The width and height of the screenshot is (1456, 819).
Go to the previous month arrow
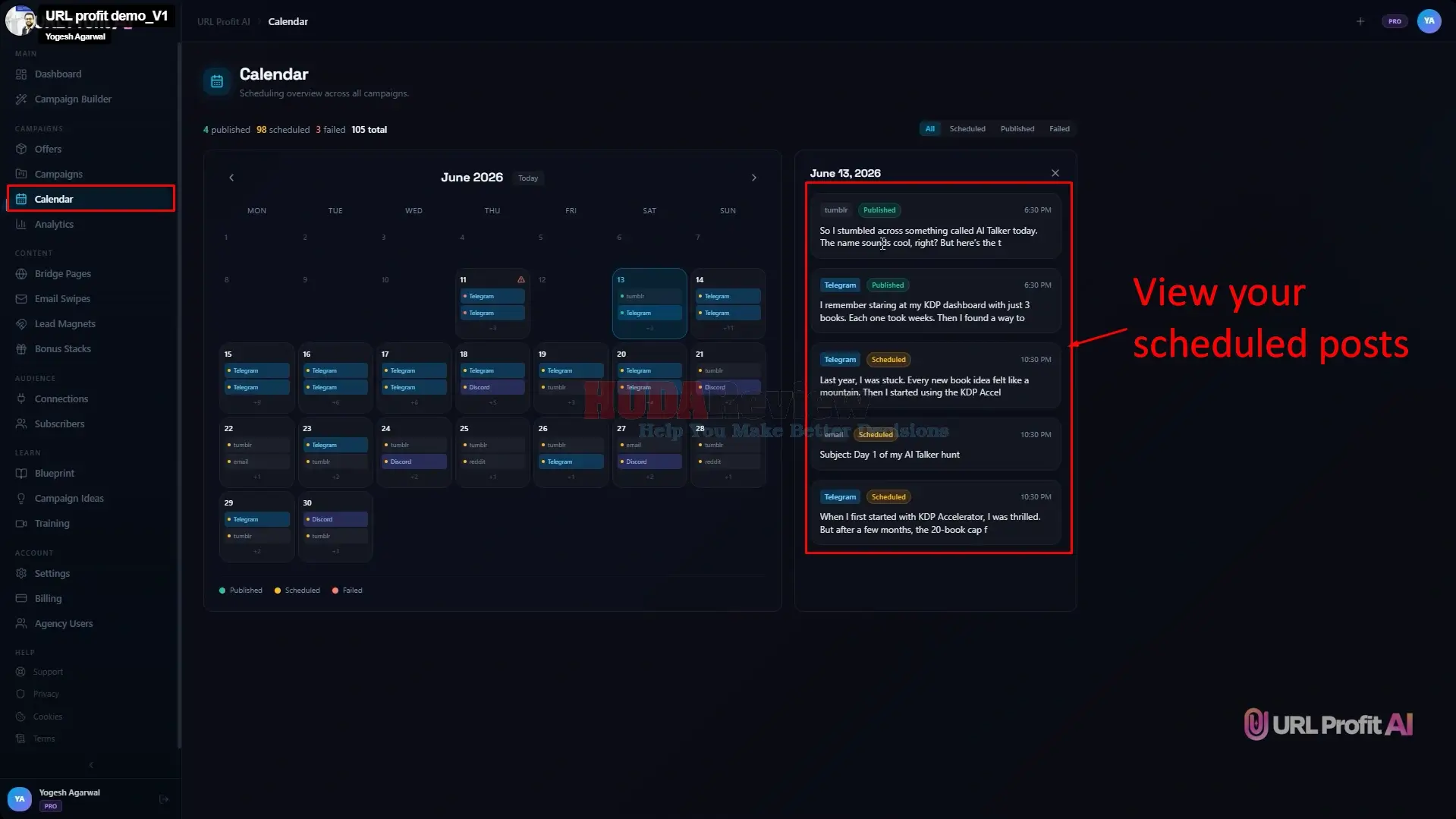coord(231,178)
